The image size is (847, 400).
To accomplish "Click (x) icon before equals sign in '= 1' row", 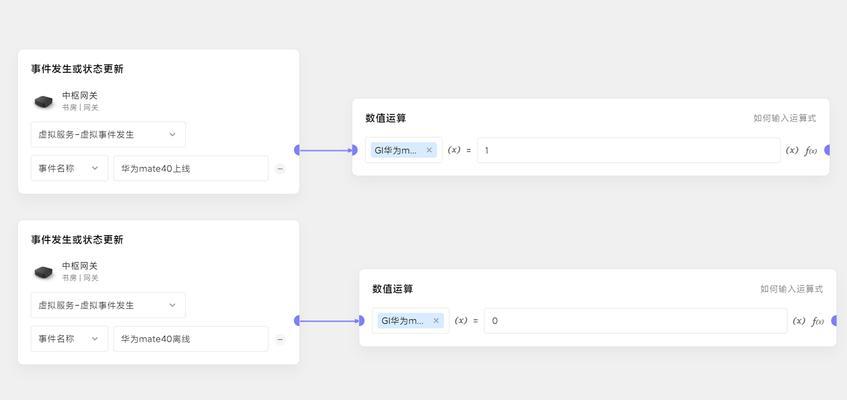I will coord(454,150).
